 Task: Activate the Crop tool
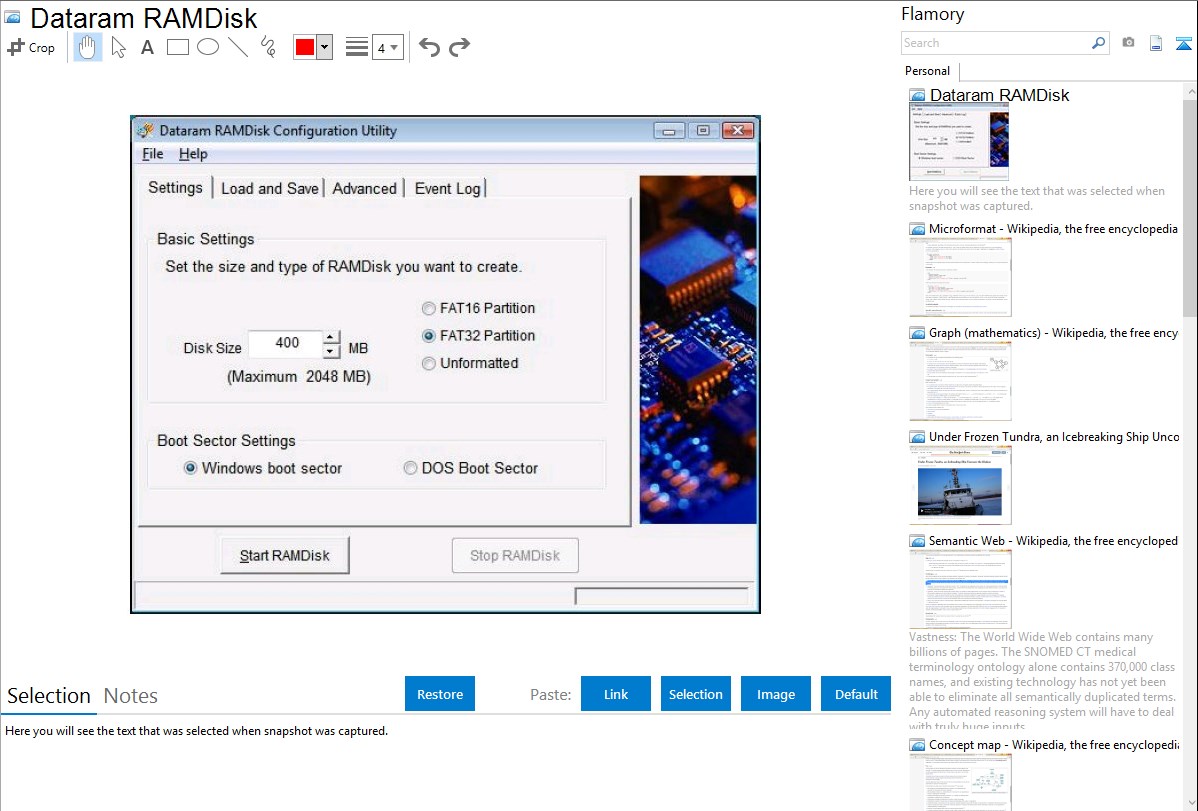(x=31, y=47)
